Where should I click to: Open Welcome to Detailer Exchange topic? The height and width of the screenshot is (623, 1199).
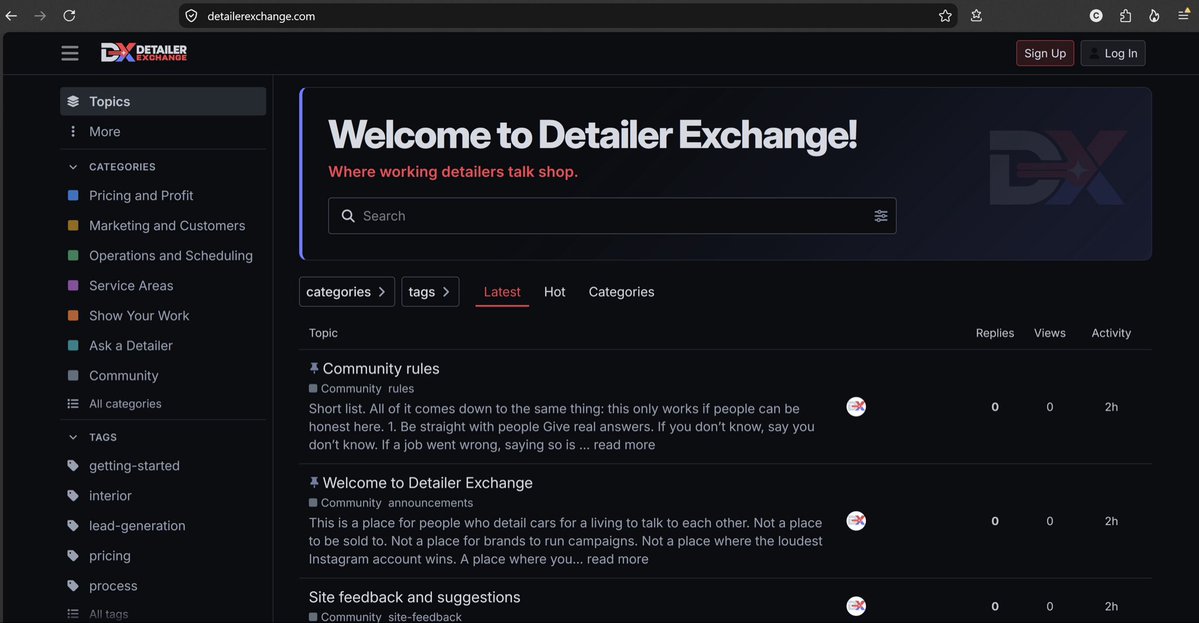click(x=427, y=482)
